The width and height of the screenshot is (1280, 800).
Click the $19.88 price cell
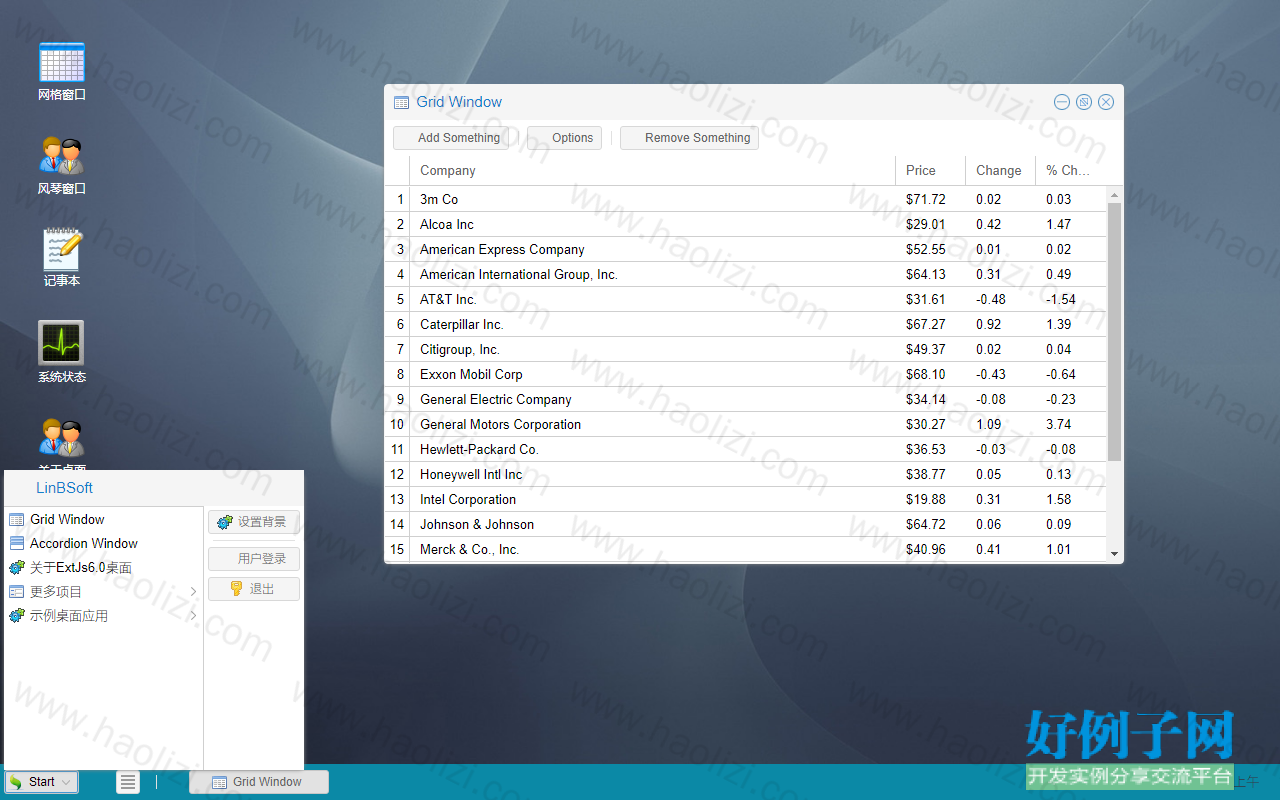930,499
